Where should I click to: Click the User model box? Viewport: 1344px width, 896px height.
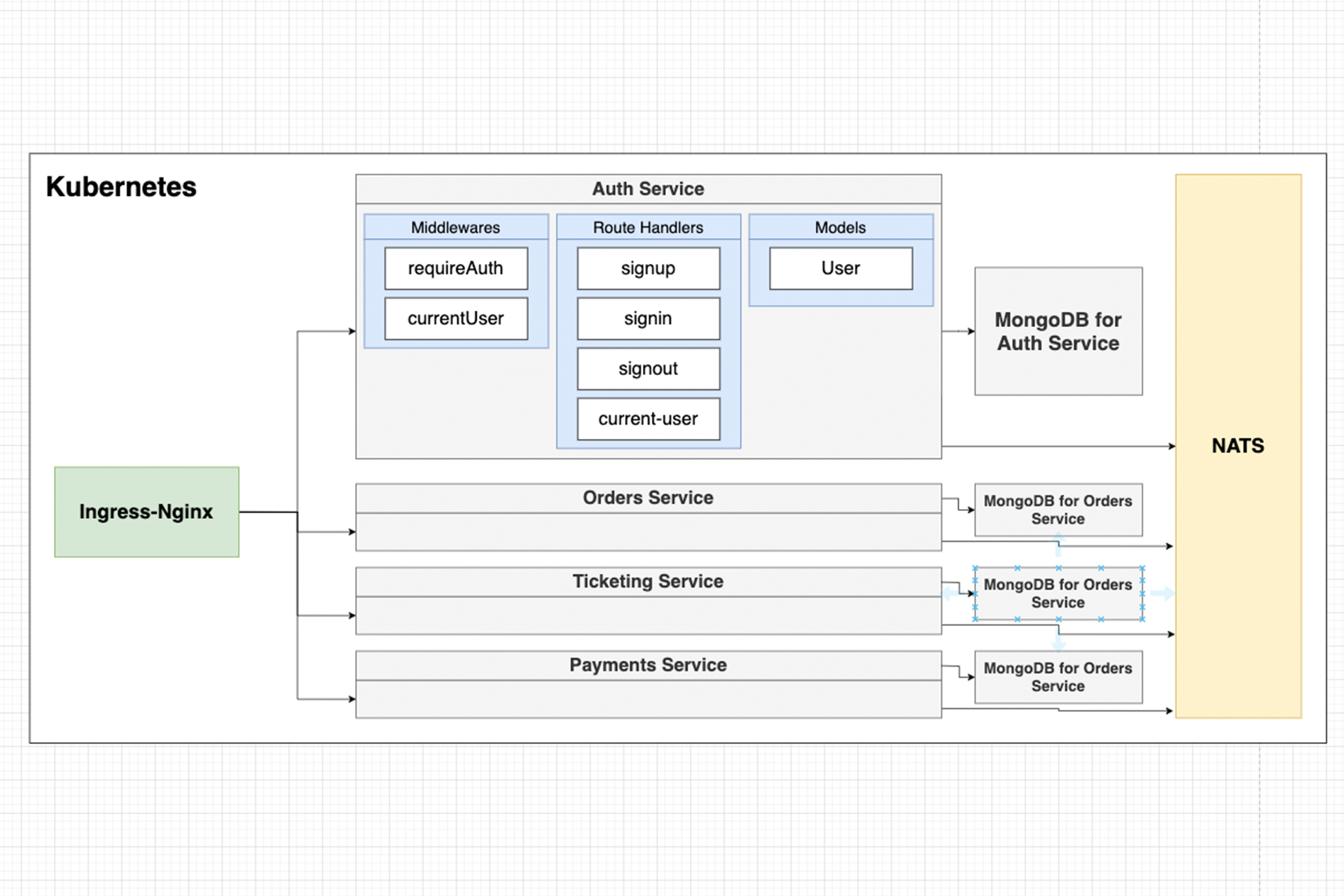[x=840, y=268]
